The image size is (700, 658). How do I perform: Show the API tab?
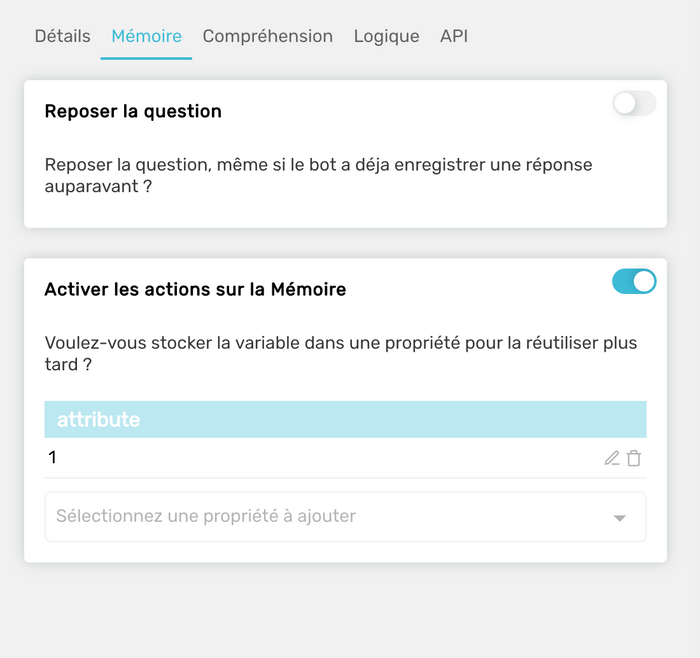454,36
